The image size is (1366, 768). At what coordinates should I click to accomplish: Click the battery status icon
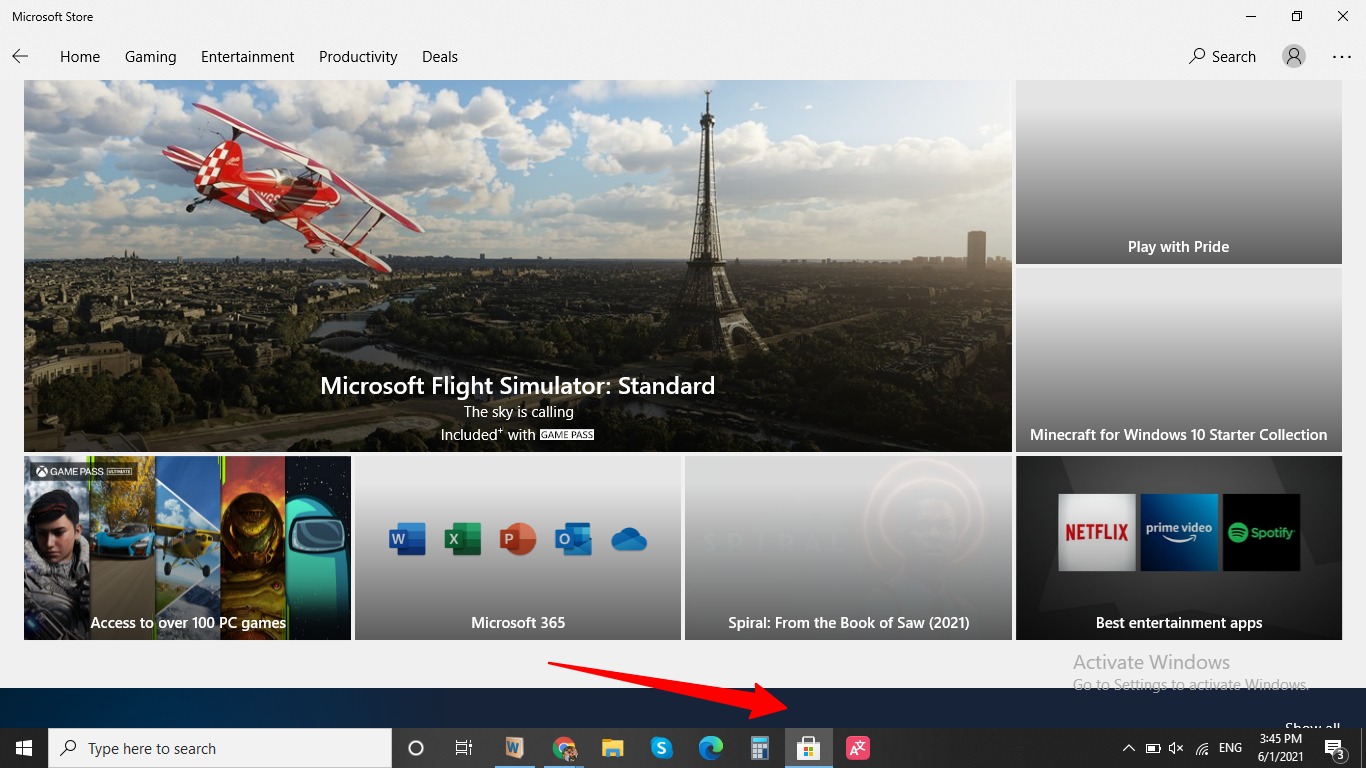1153,748
